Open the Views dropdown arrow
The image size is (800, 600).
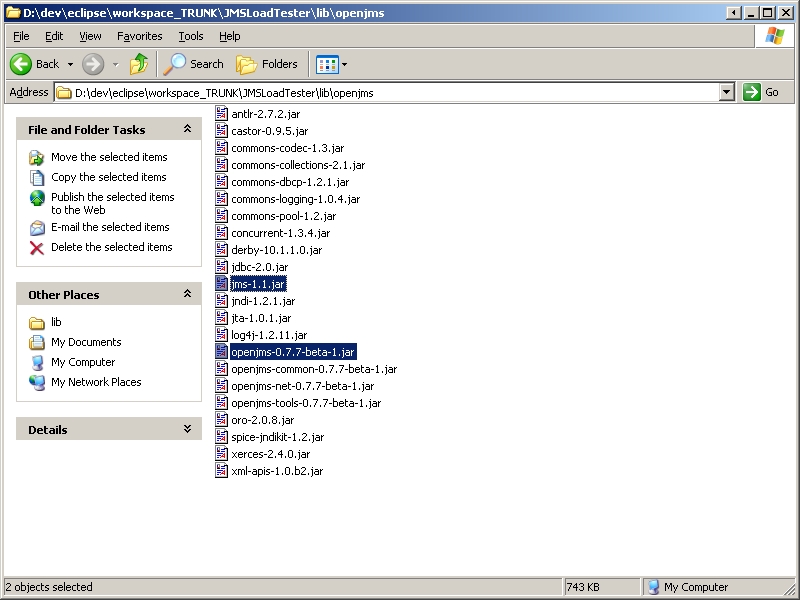point(344,64)
